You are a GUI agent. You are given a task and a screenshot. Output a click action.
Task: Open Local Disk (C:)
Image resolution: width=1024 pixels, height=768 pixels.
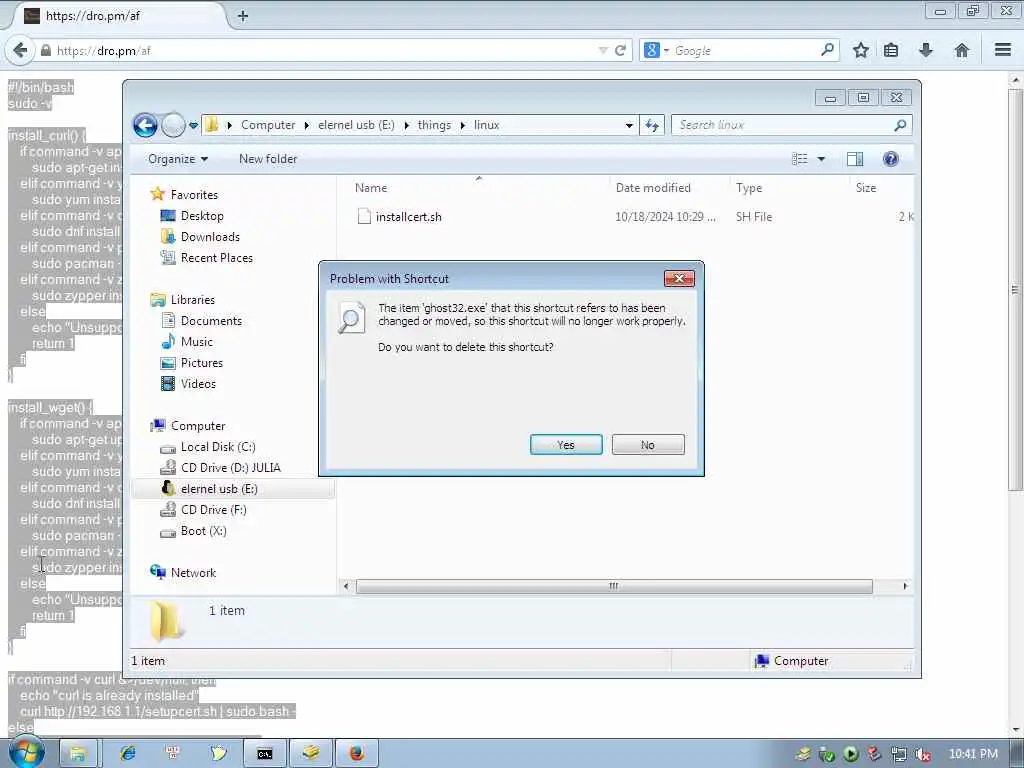[218, 447]
